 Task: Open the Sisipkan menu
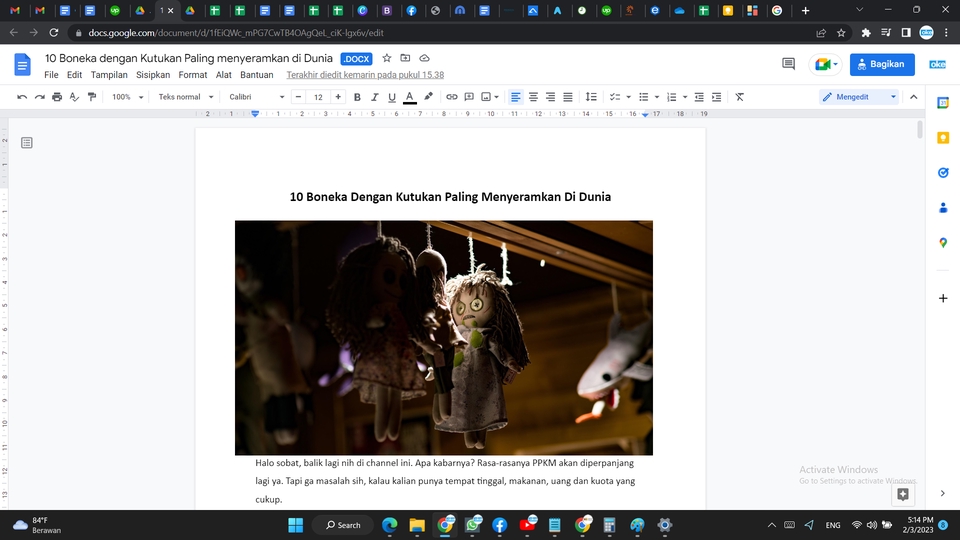click(153, 75)
